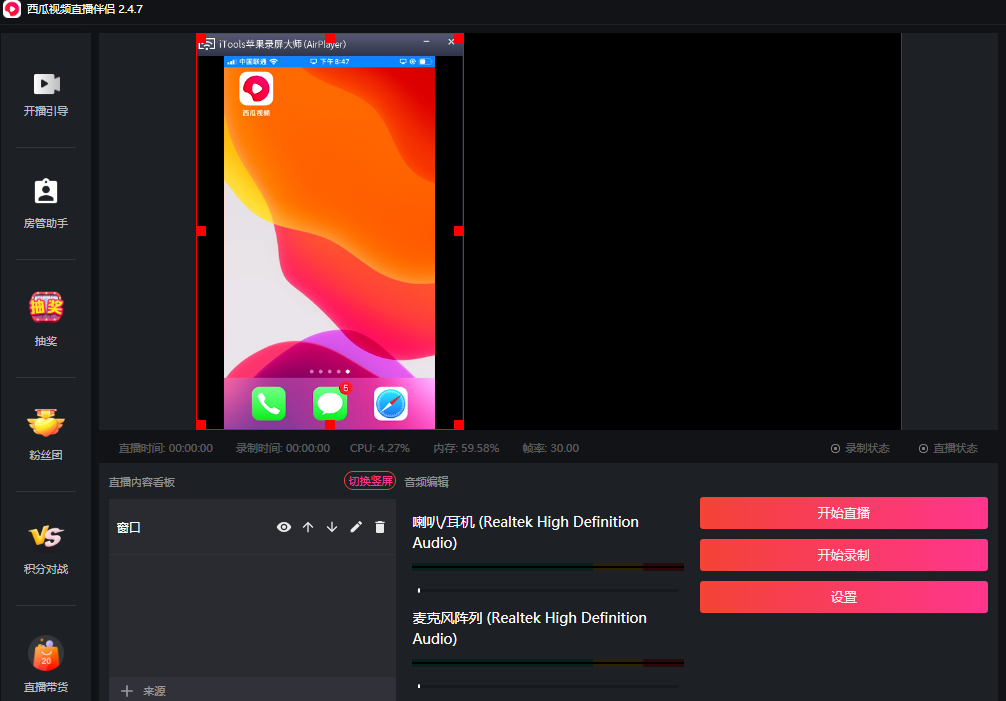Click 切换竖屏 to switch to portrait
1006x701 pixels.
pyautogui.click(x=370, y=481)
